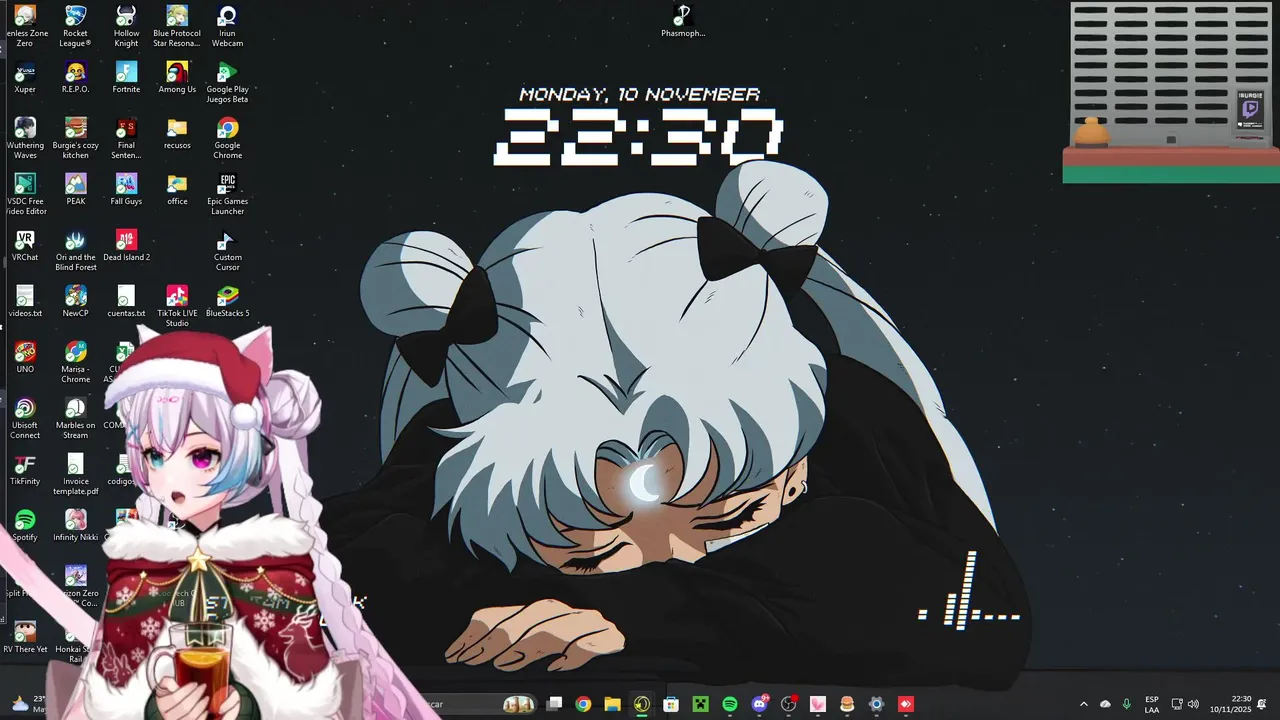
Task: Open Task View in the taskbar
Action: click(554, 704)
